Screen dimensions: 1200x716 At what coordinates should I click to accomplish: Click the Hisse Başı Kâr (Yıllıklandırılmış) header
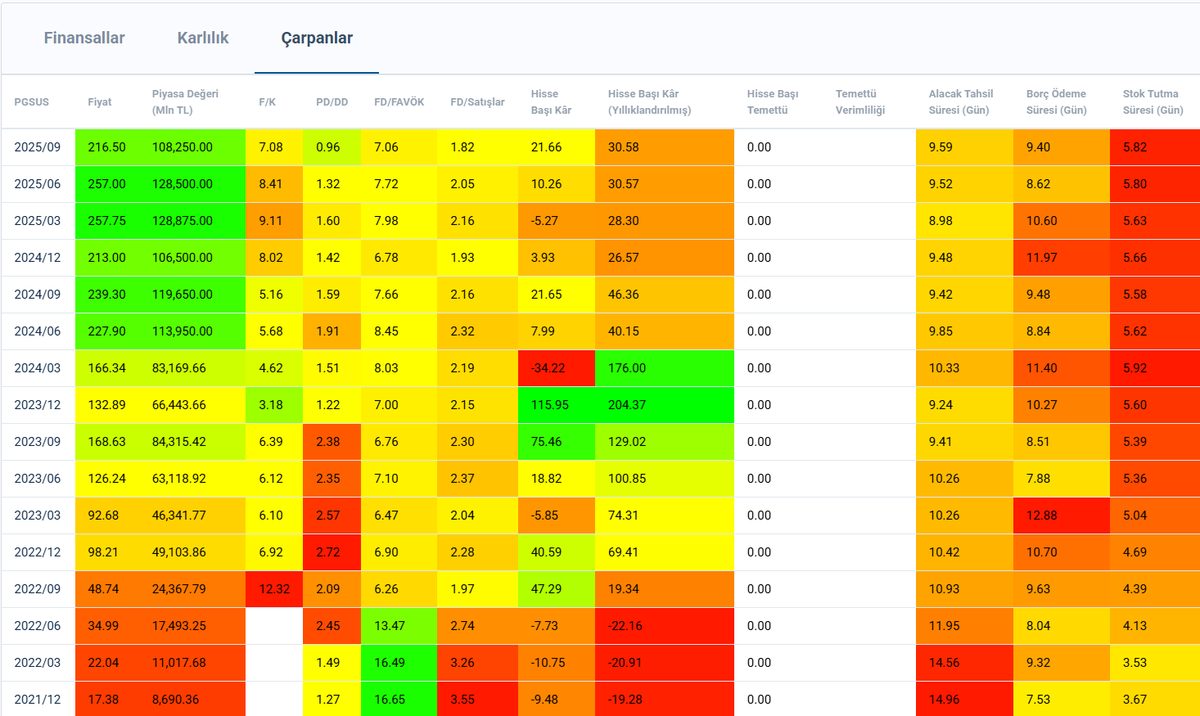[x=650, y=102]
